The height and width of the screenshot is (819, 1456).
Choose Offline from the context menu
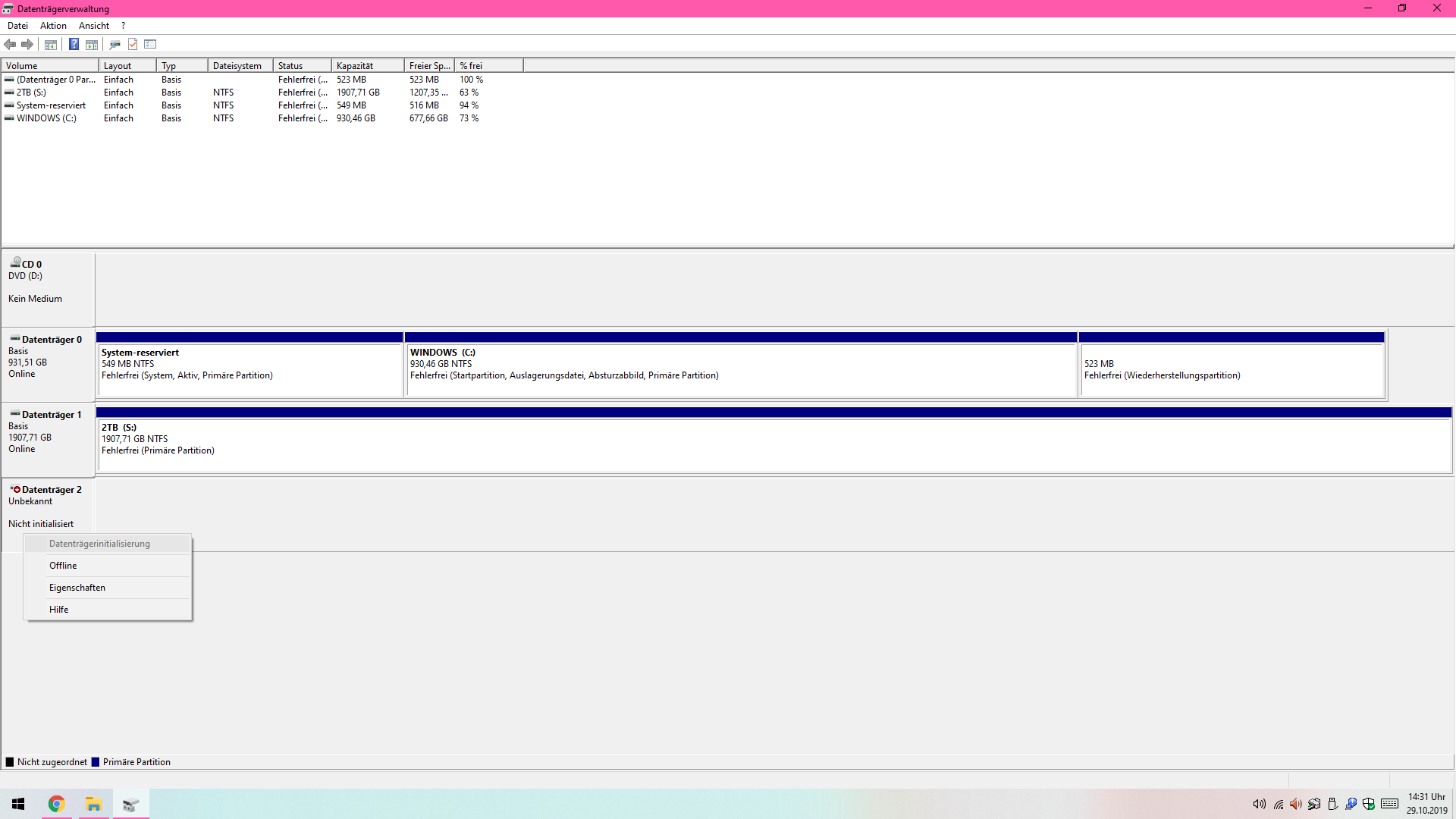63,566
